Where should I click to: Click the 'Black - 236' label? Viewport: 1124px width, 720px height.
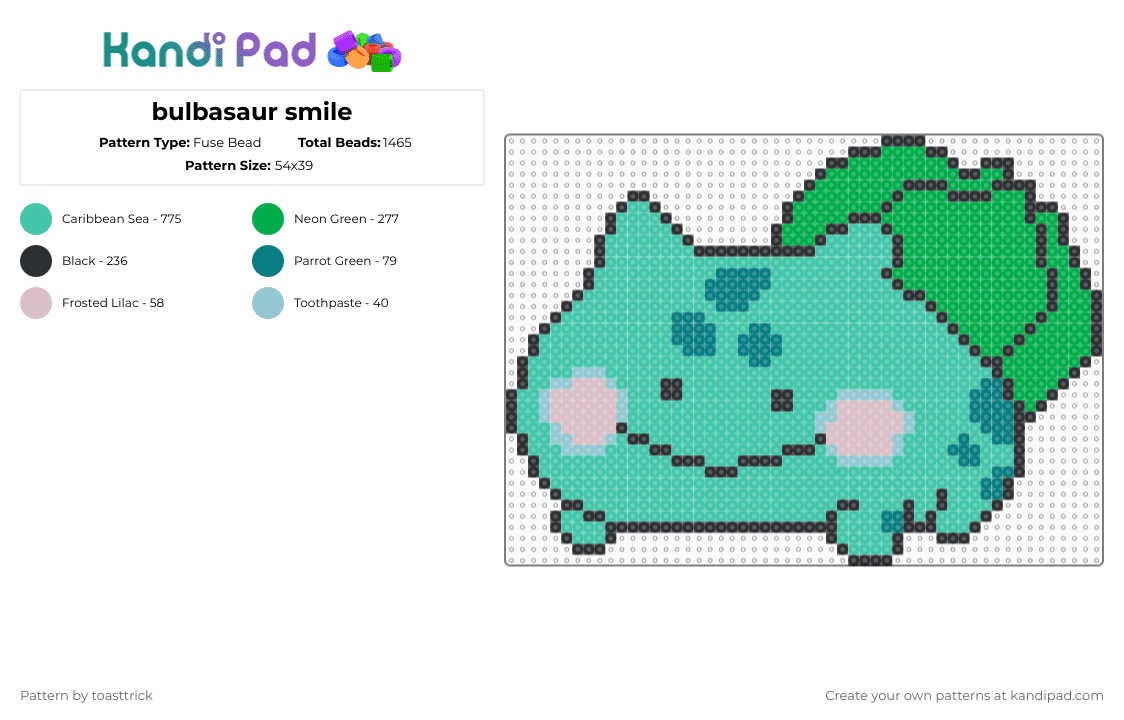pyautogui.click(x=95, y=261)
